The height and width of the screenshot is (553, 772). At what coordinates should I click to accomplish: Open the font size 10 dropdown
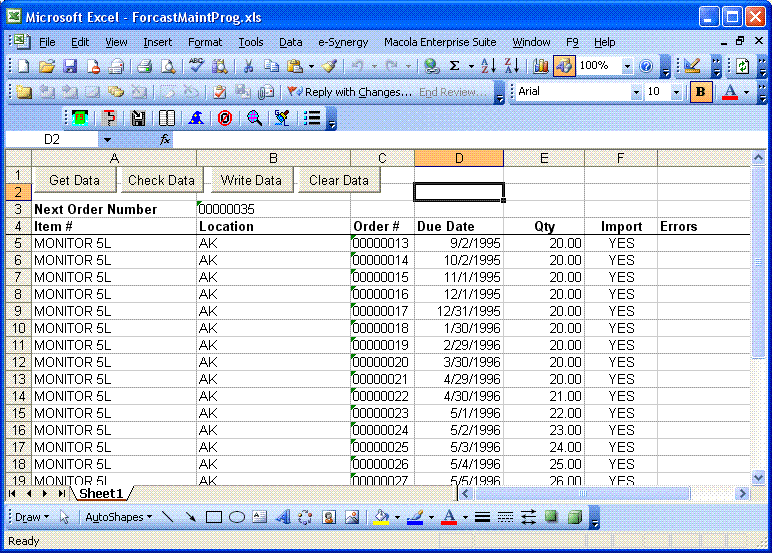pyautogui.click(x=676, y=92)
